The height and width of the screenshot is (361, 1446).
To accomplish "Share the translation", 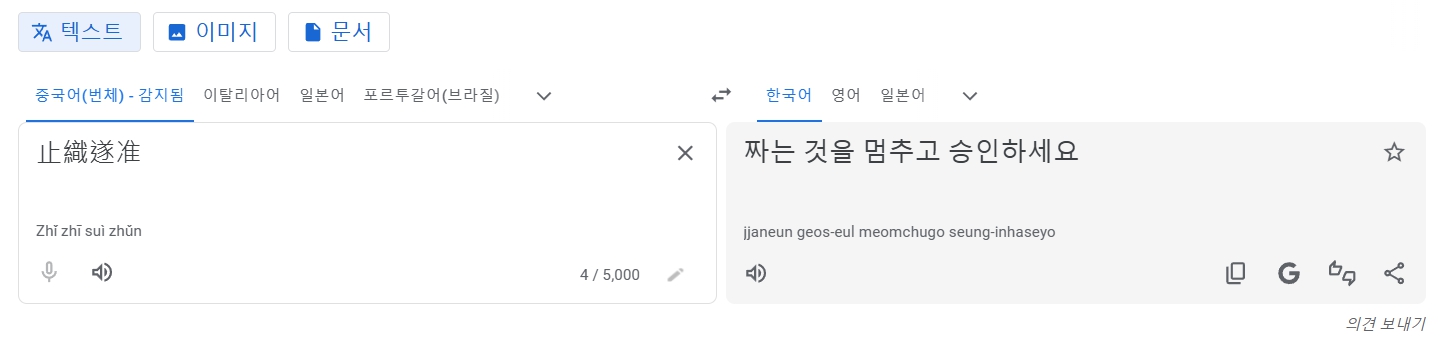I will pos(1394,273).
